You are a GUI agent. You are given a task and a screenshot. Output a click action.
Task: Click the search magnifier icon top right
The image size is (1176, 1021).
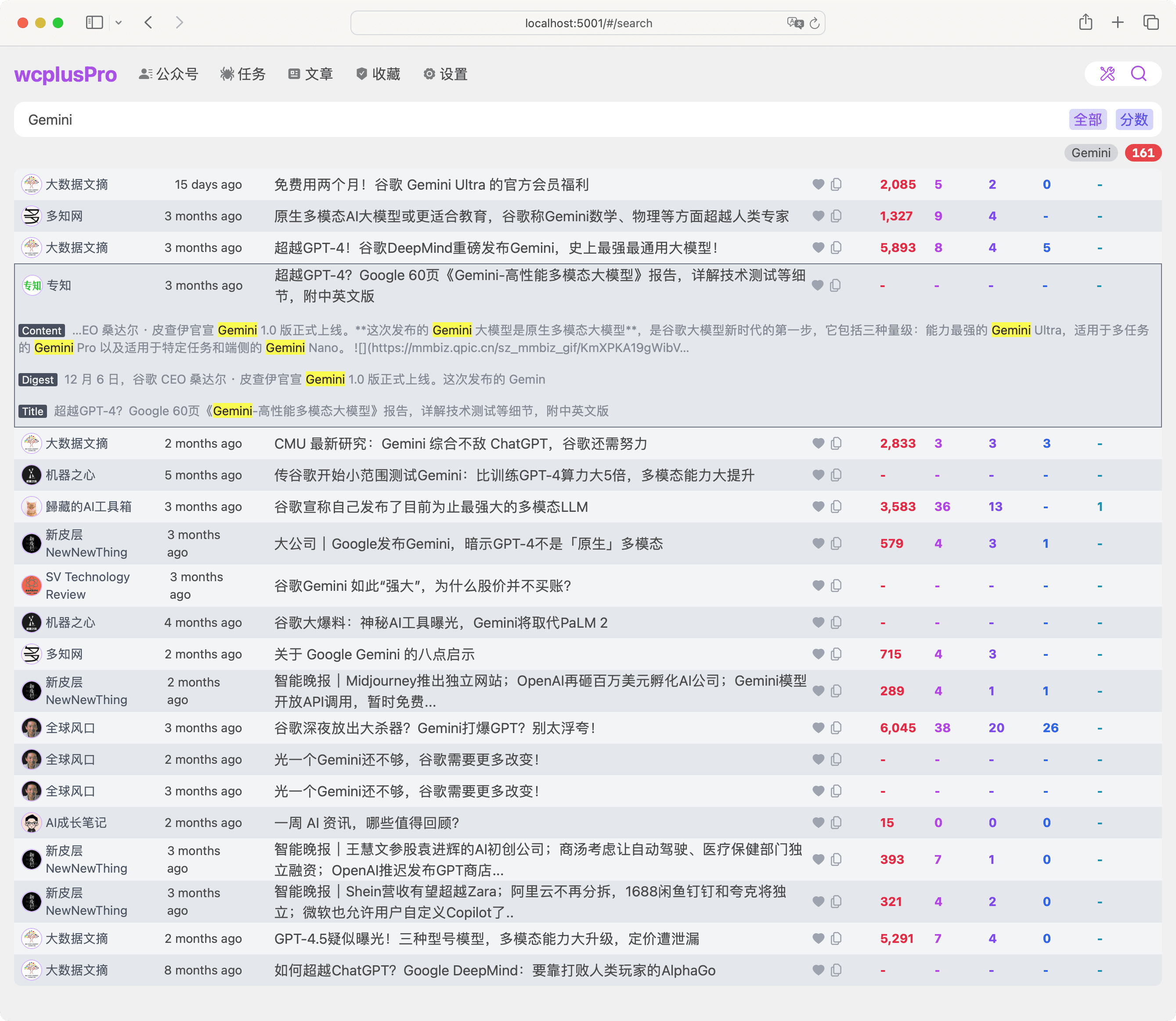point(1138,73)
